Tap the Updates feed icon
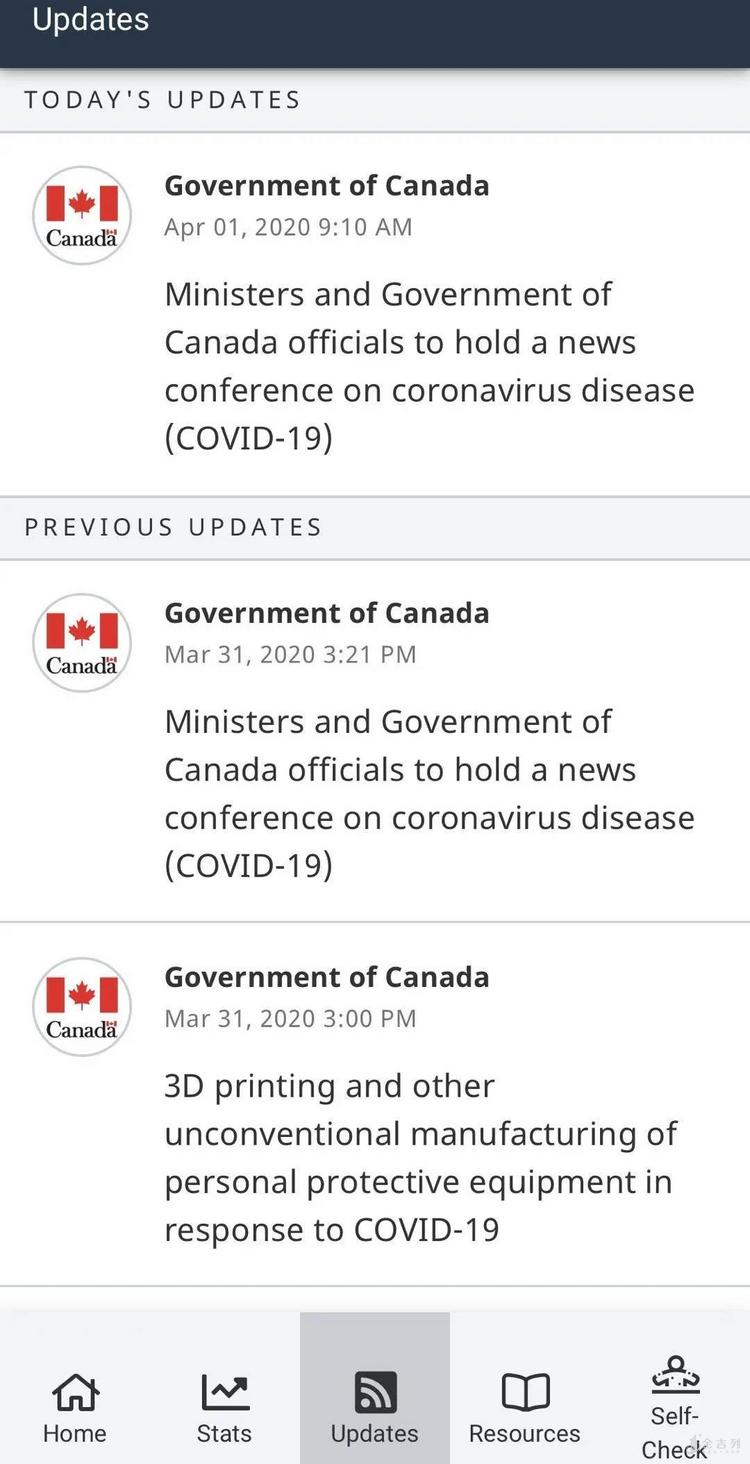The width and height of the screenshot is (750, 1464). pos(375,1391)
